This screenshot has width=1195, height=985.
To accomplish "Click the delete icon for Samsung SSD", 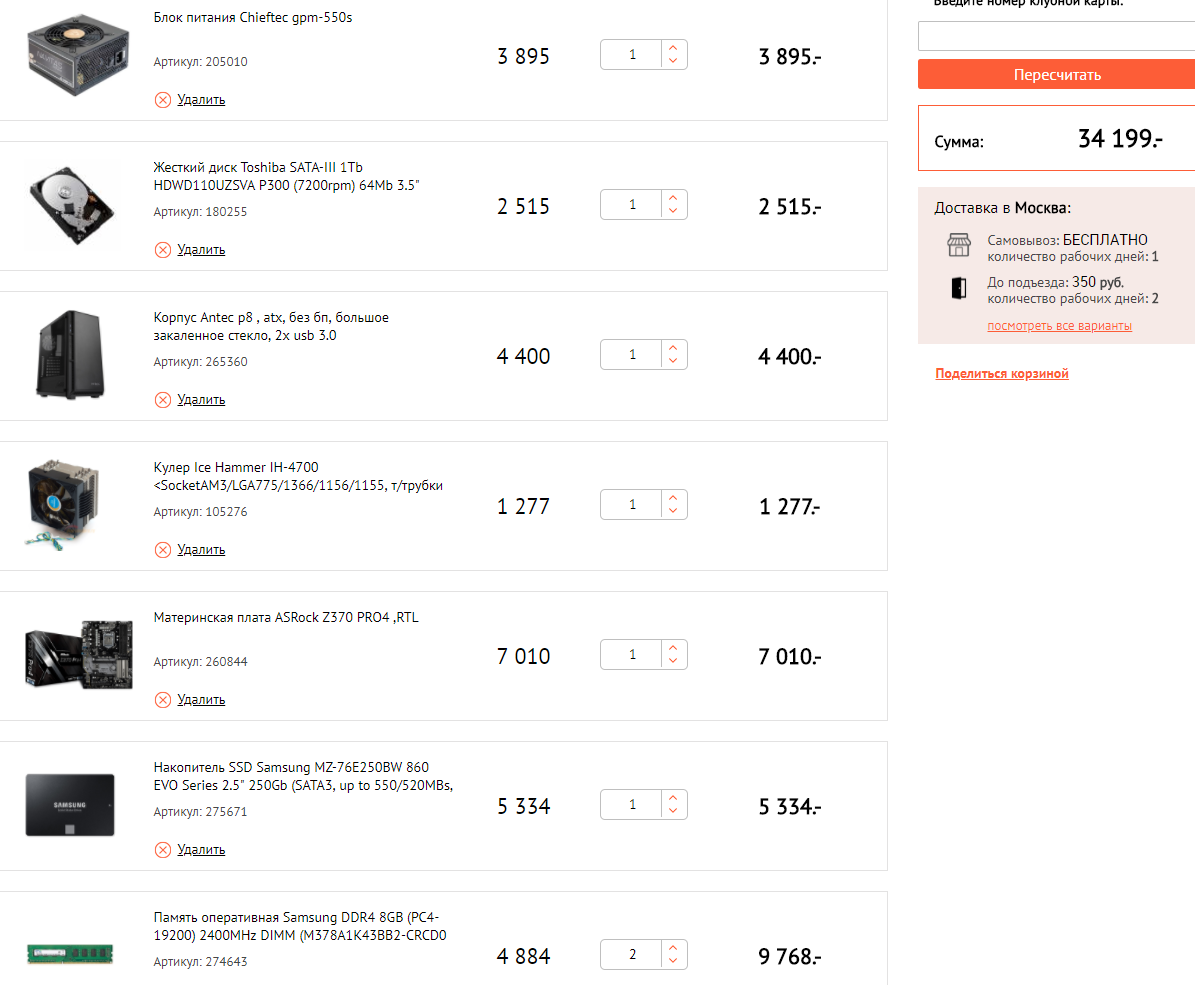I will pyautogui.click(x=163, y=849).
